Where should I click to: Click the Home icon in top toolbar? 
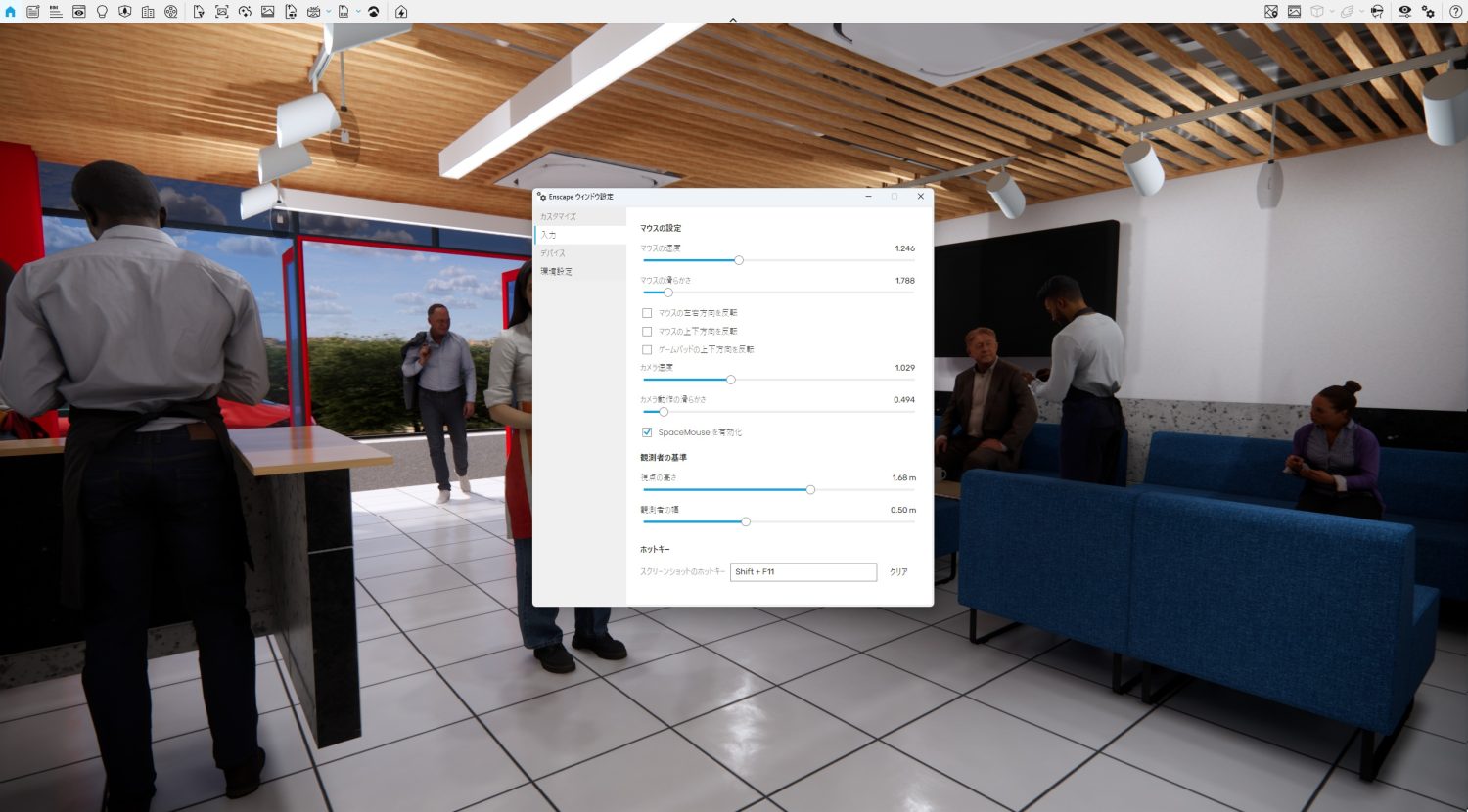point(11,12)
